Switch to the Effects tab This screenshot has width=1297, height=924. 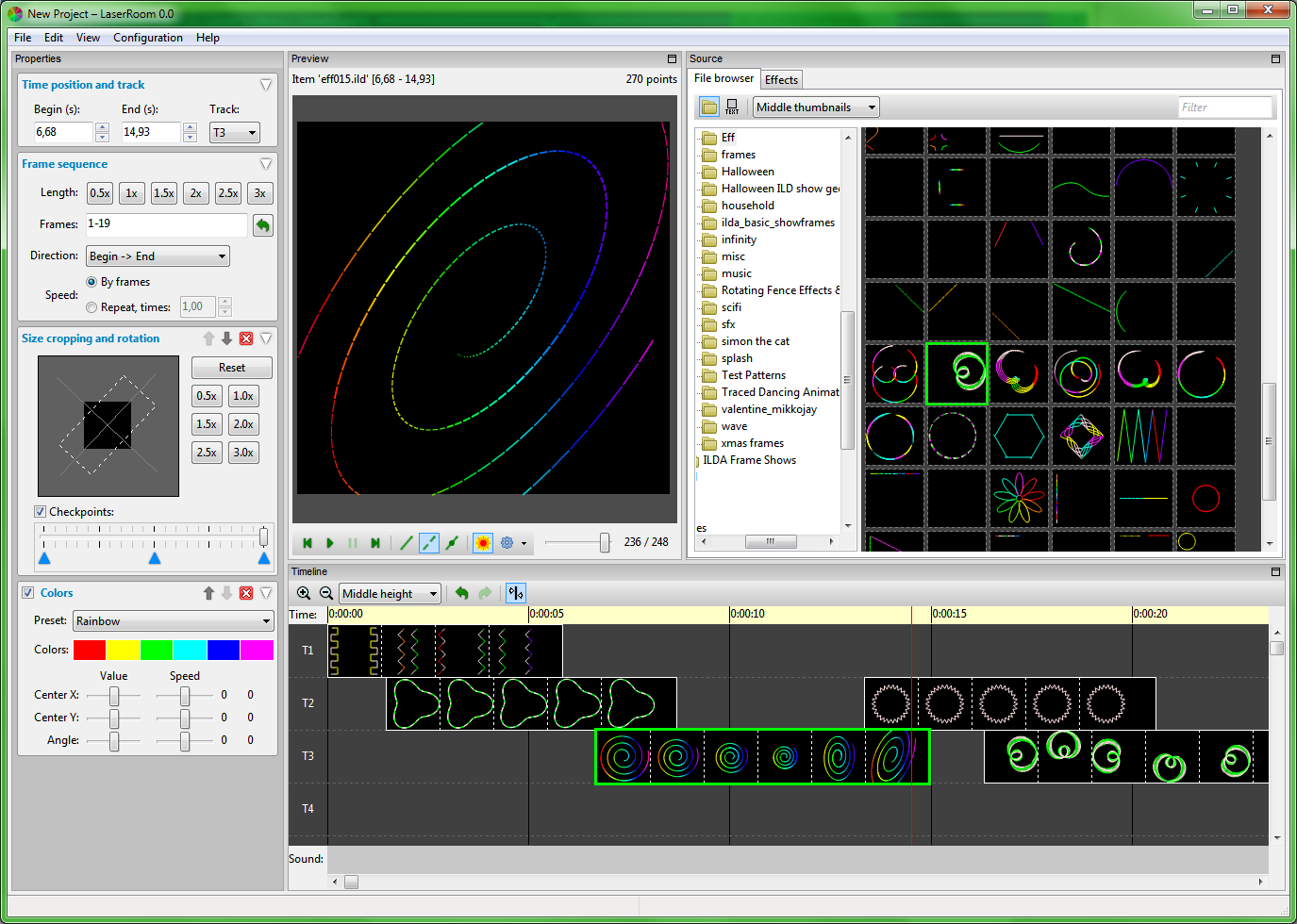[x=781, y=80]
